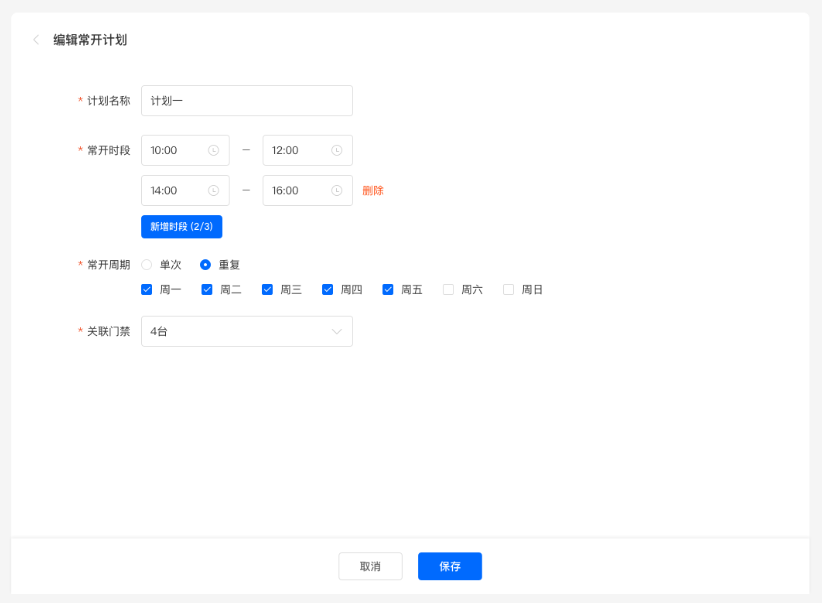Viewport: 822px width, 603px height.
Task: Add a period with 新增时段 (2/3)
Action: [181, 227]
